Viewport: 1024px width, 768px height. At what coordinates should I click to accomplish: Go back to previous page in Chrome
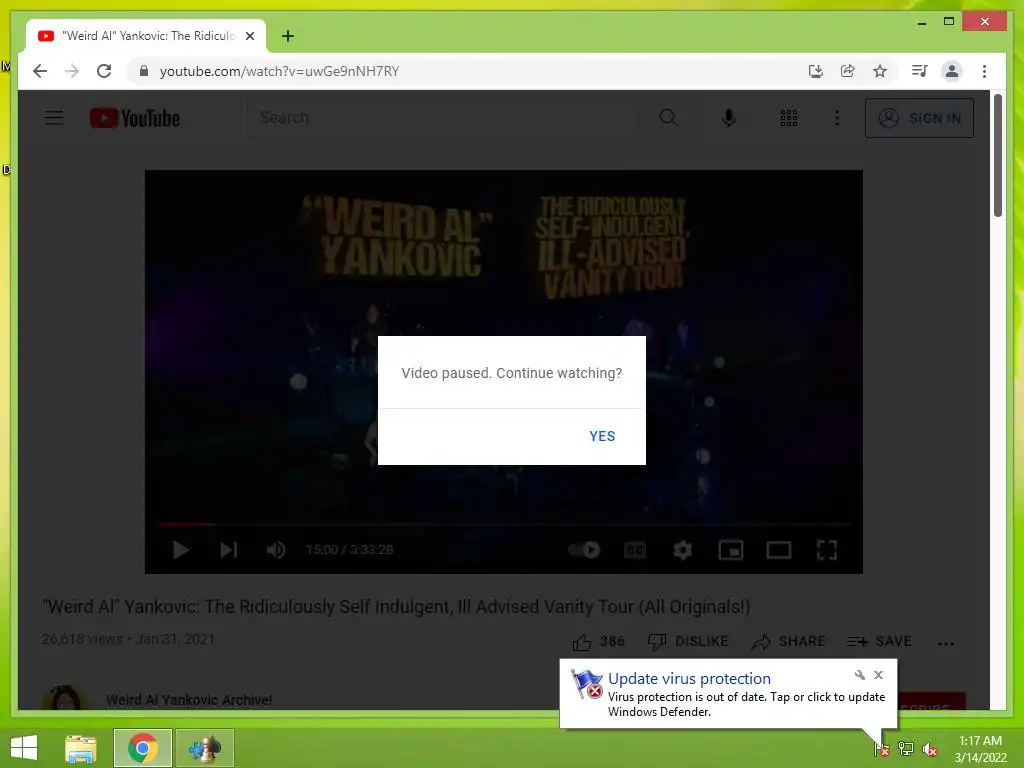(x=40, y=71)
